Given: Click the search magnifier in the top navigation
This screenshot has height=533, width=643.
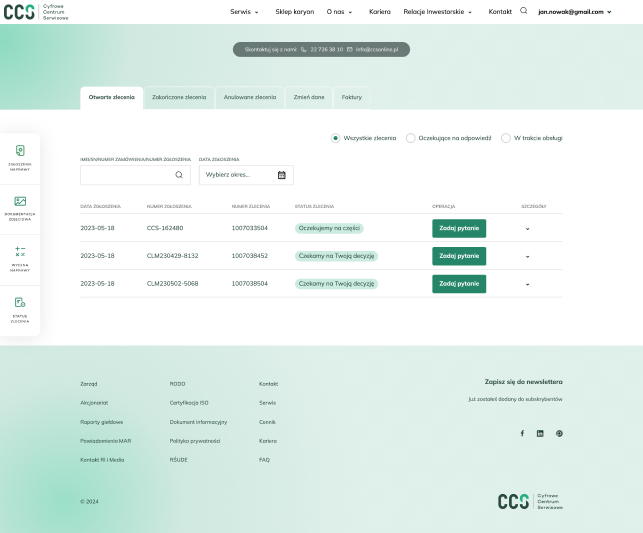Looking at the screenshot, I should [523, 11].
